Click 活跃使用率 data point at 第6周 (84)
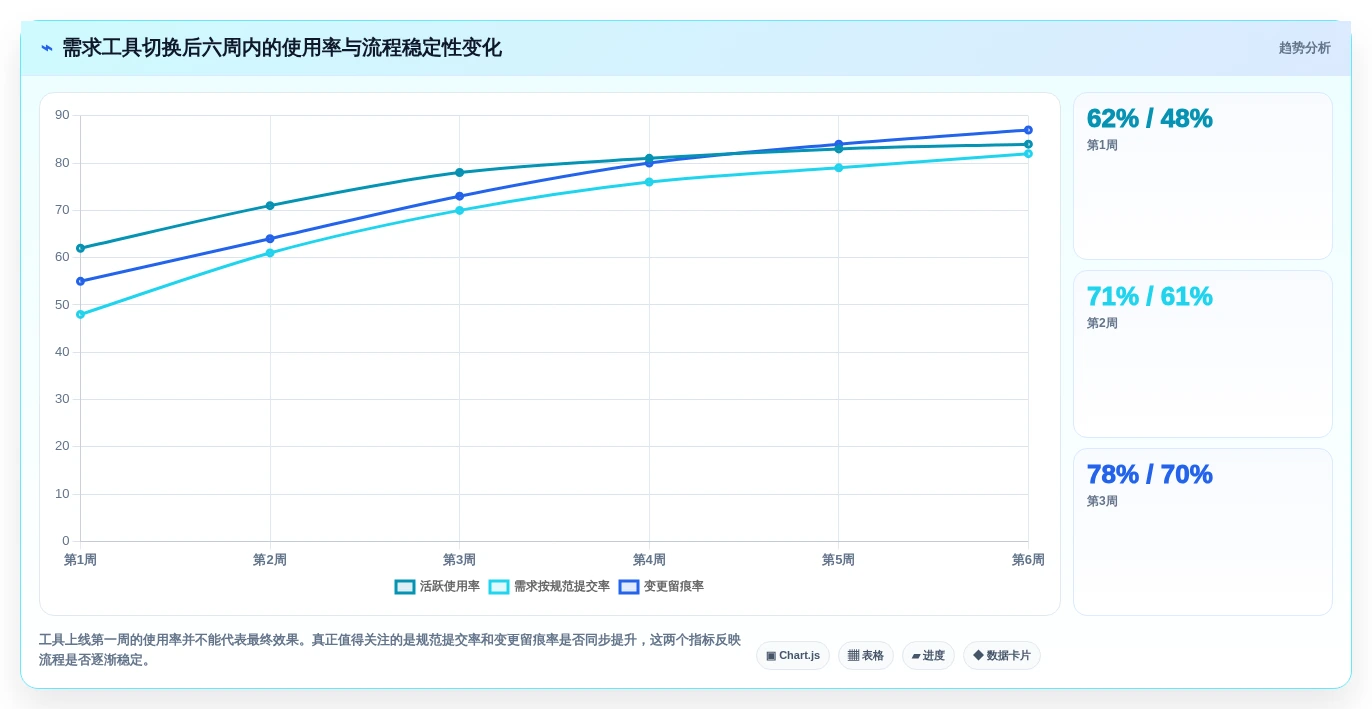This screenshot has height=709, width=1372. 1028,144
